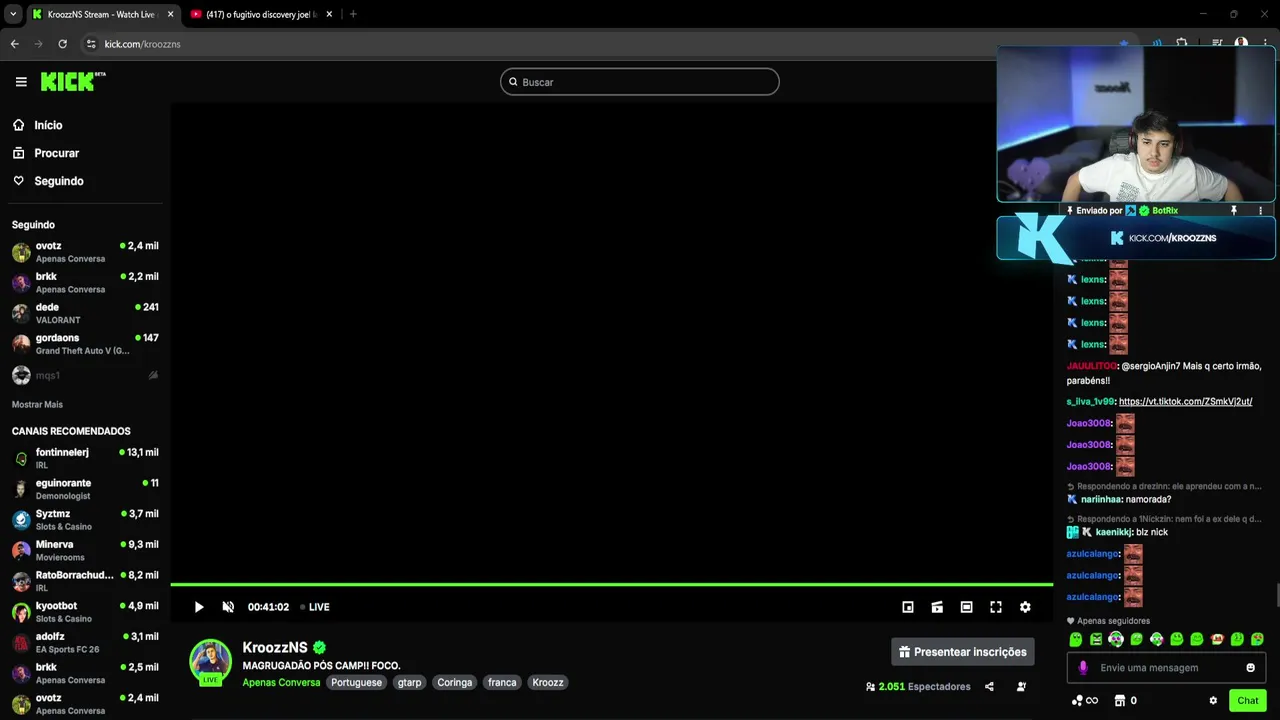Screen dimensions: 1280x720
Task: Open ovotz channel under Seguindo
Action: coord(85,252)
